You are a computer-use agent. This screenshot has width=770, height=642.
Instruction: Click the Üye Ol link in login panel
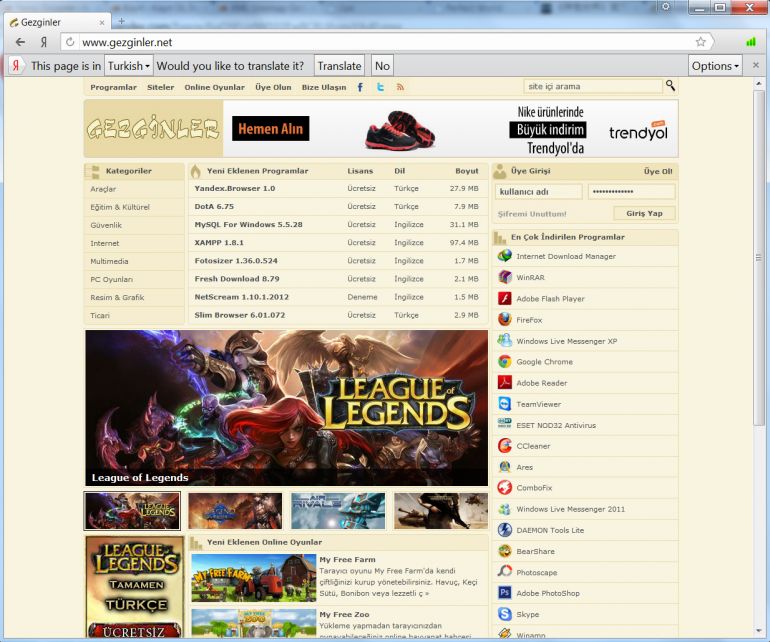click(x=658, y=171)
